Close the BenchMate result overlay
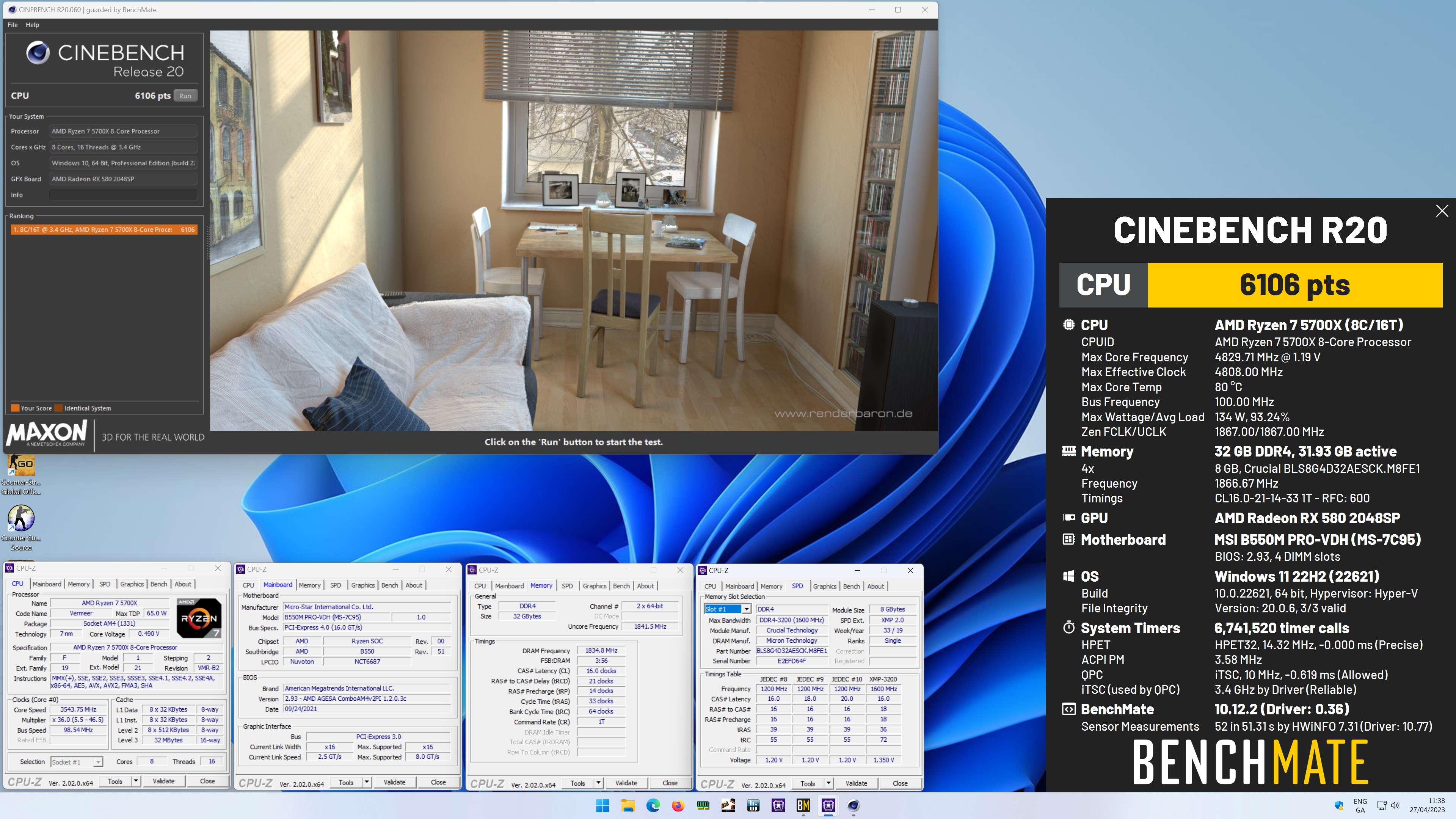The image size is (1456, 819). (x=1442, y=211)
